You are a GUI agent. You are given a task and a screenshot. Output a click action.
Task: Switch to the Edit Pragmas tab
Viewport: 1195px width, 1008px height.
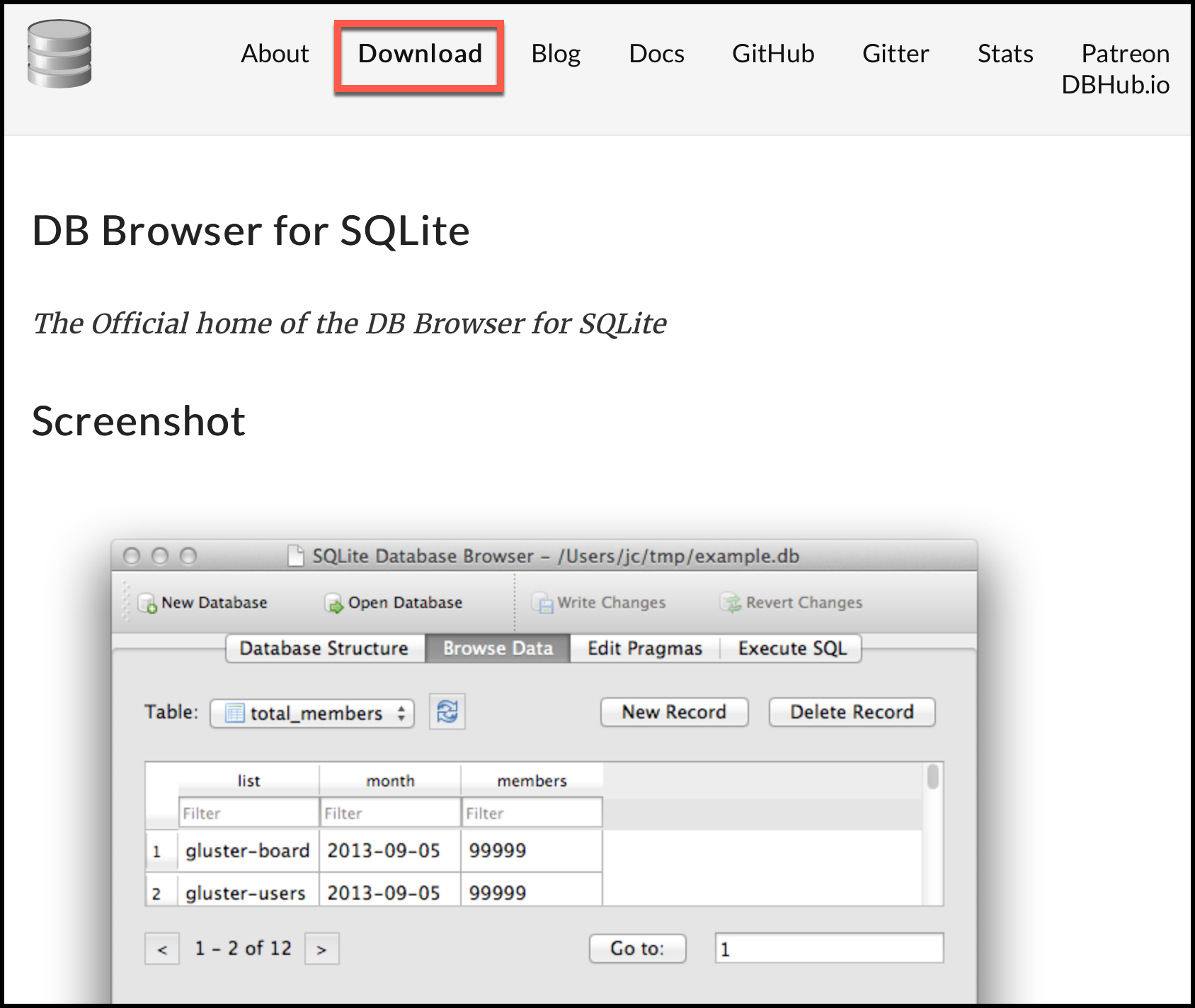point(645,648)
